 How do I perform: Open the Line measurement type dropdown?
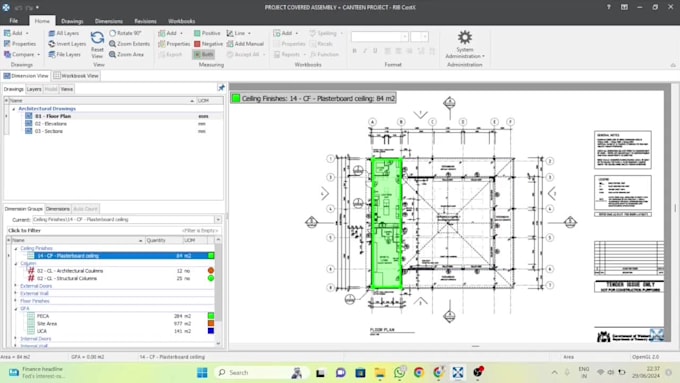249,33
